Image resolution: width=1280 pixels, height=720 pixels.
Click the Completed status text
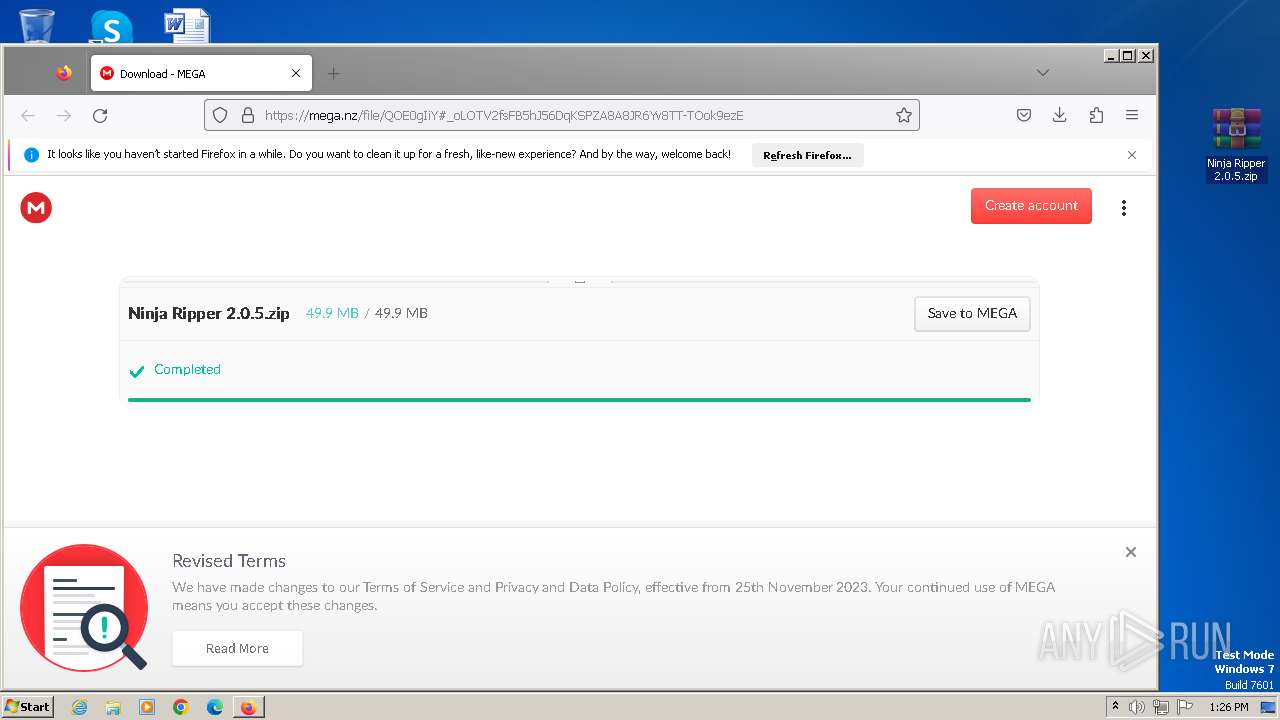pyautogui.click(x=187, y=369)
